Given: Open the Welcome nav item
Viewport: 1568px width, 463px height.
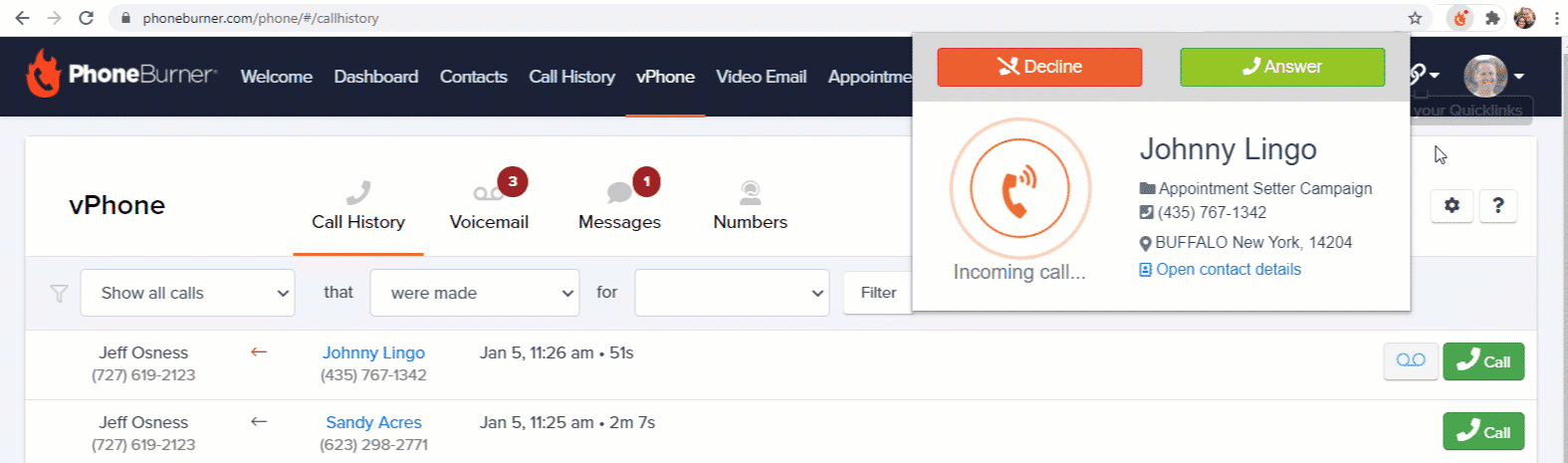Looking at the screenshot, I should click(x=277, y=77).
